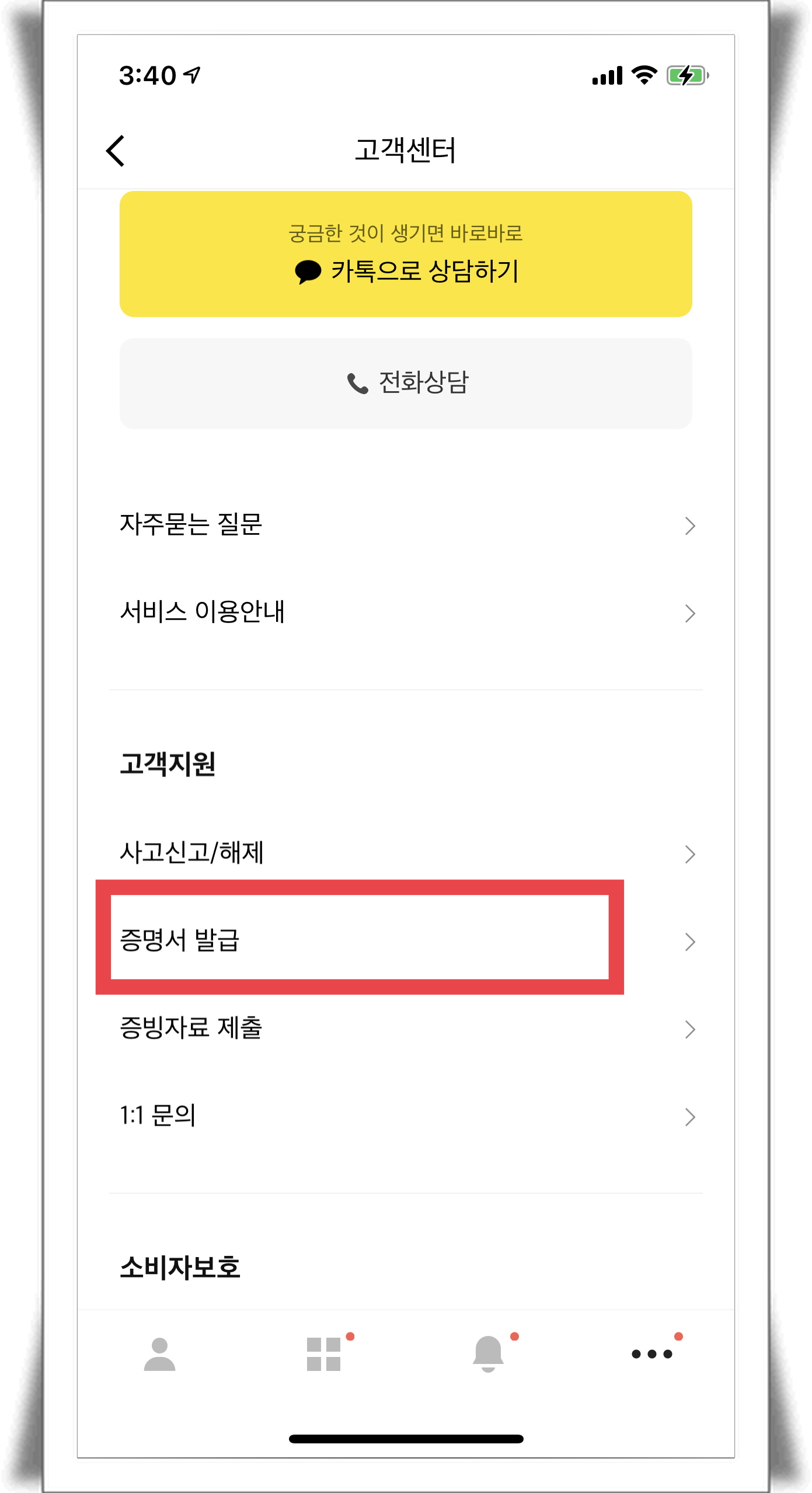Viewport: 812px width, 1493px height.
Task: Expand the 증명서 발급 chevron
Action: click(x=690, y=942)
